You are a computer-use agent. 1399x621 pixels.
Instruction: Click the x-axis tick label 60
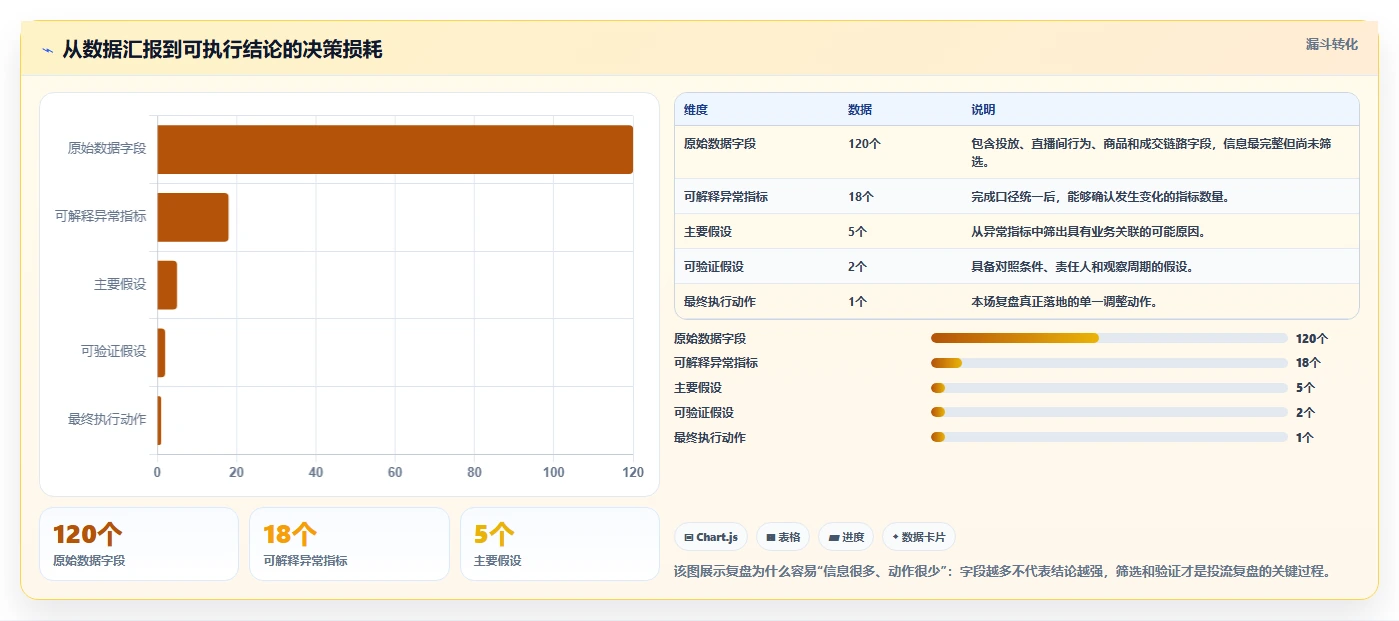point(395,473)
